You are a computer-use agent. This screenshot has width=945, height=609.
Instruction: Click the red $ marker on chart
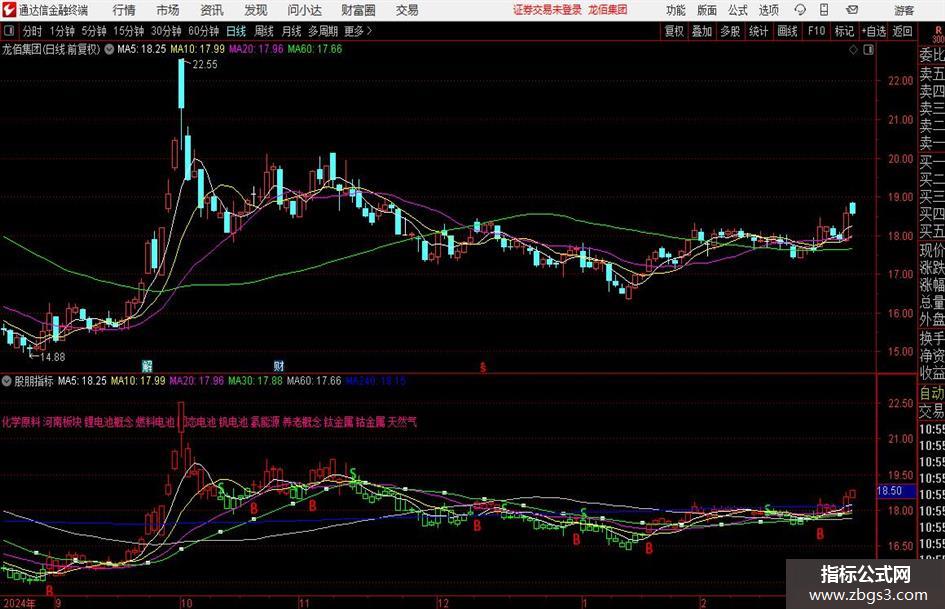483,367
